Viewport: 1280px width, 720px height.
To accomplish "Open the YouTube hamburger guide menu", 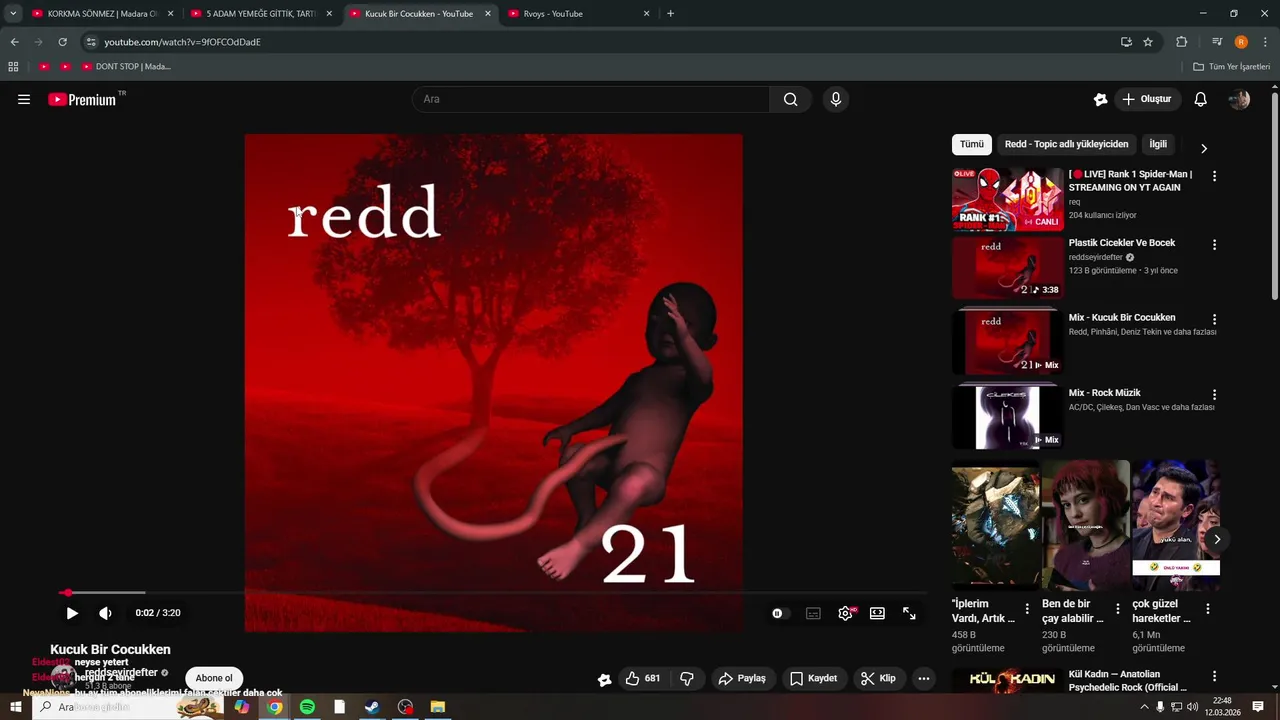I will [x=24, y=99].
